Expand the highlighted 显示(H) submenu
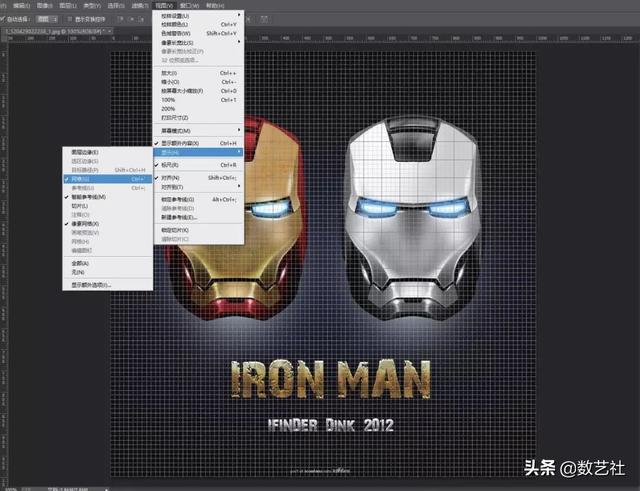The height and width of the screenshot is (491, 640). pyautogui.click(x=198, y=152)
